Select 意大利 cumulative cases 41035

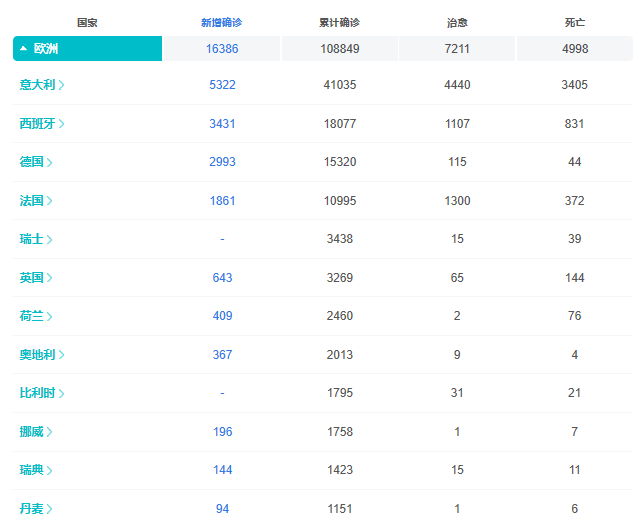click(340, 85)
